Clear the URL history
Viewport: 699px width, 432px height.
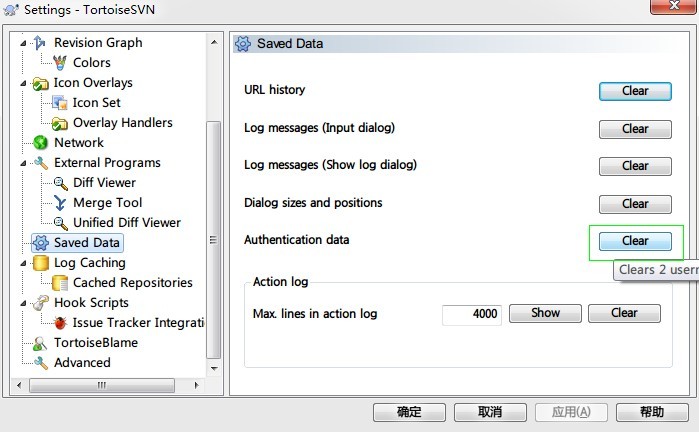[635, 91]
